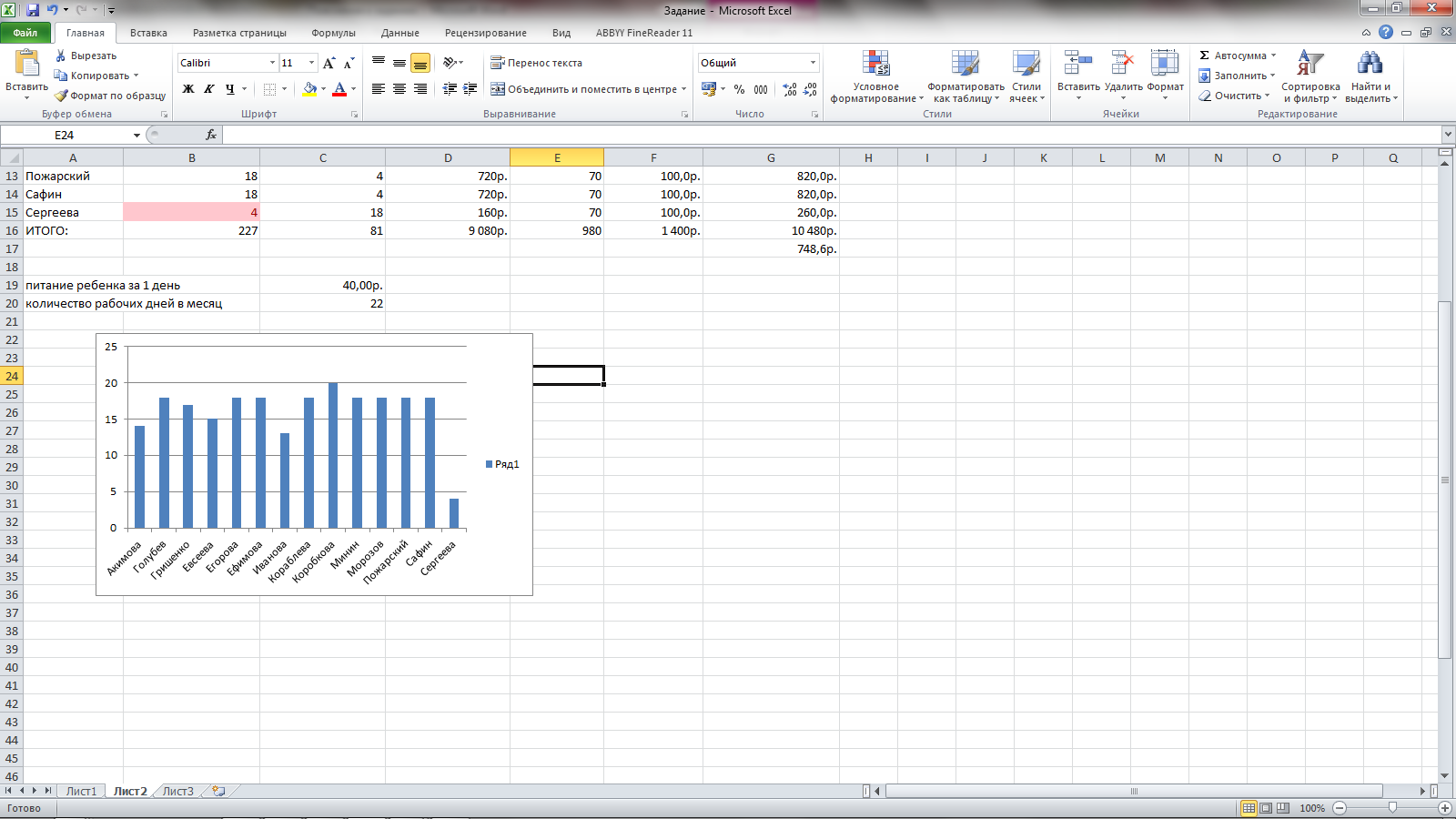
Task: Select cell B15 with value 4
Action: click(x=191, y=212)
